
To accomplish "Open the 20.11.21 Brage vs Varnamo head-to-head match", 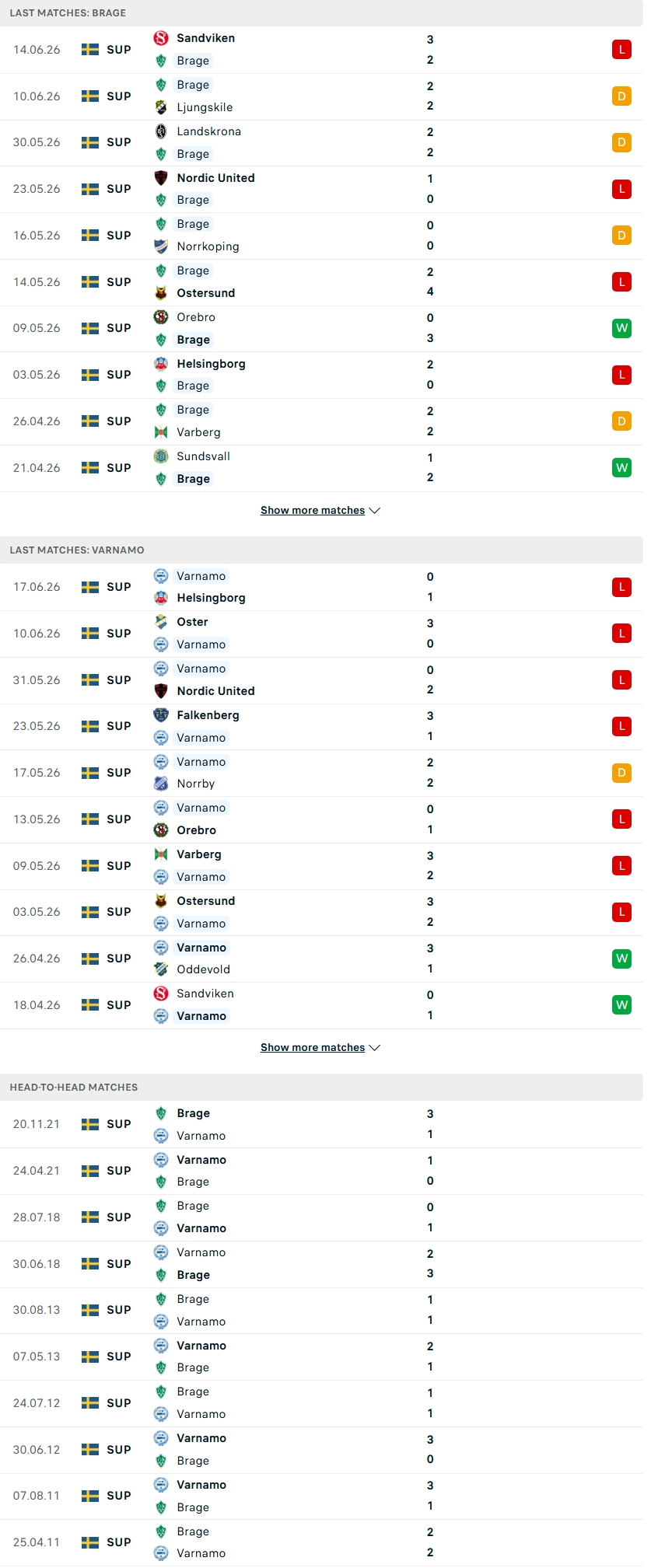I will [322, 1124].
